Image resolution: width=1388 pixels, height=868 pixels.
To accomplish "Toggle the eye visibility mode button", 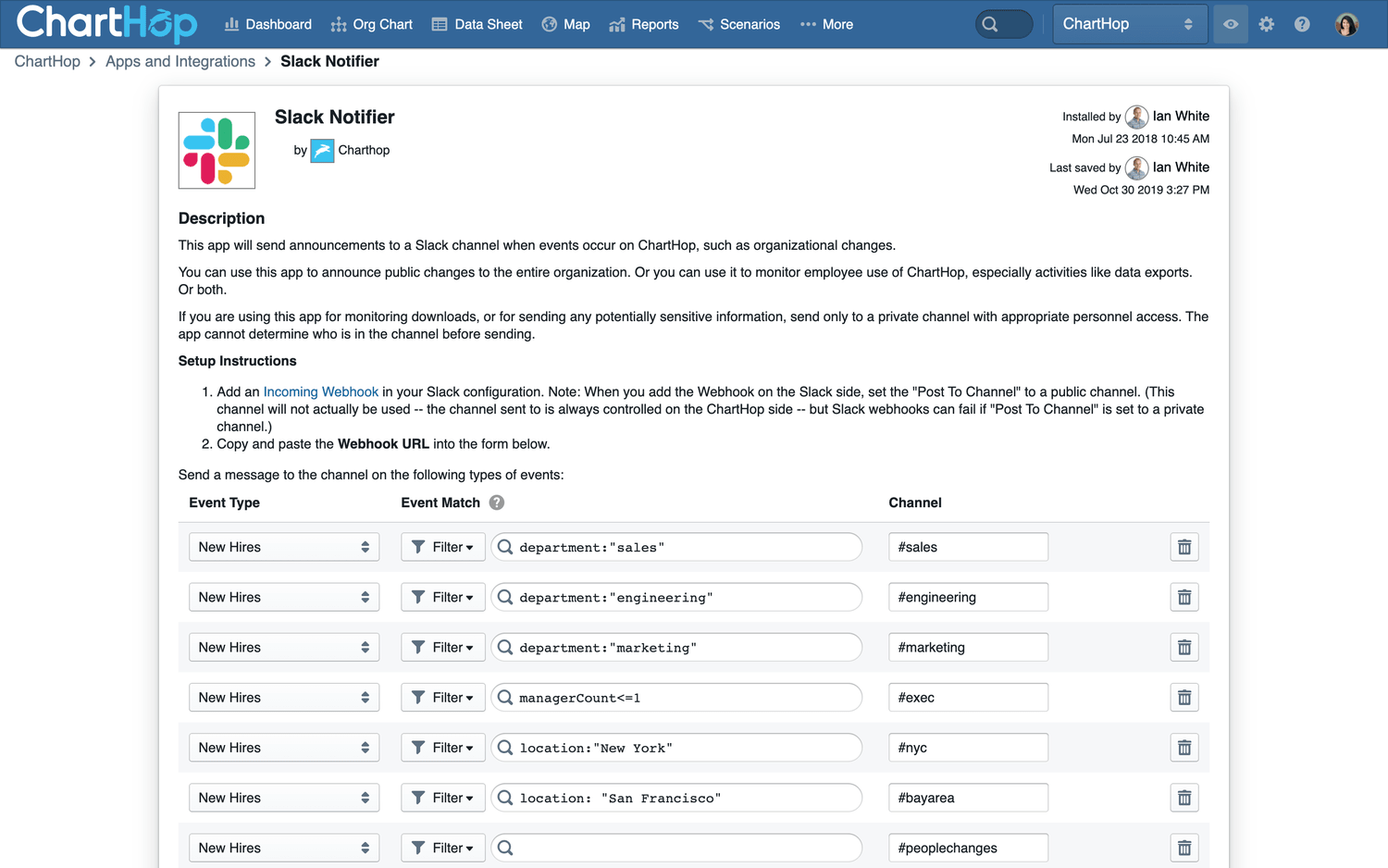I will tap(1231, 24).
